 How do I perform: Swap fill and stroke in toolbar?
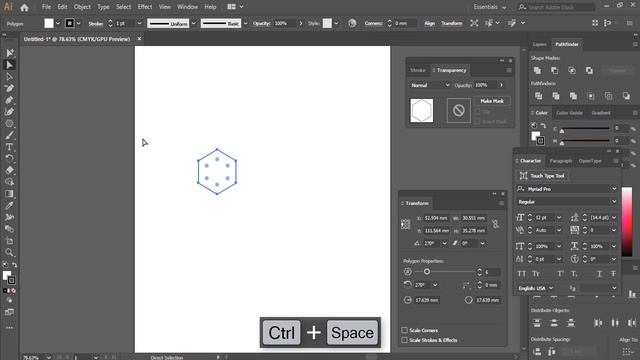click(x=15, y=265)
